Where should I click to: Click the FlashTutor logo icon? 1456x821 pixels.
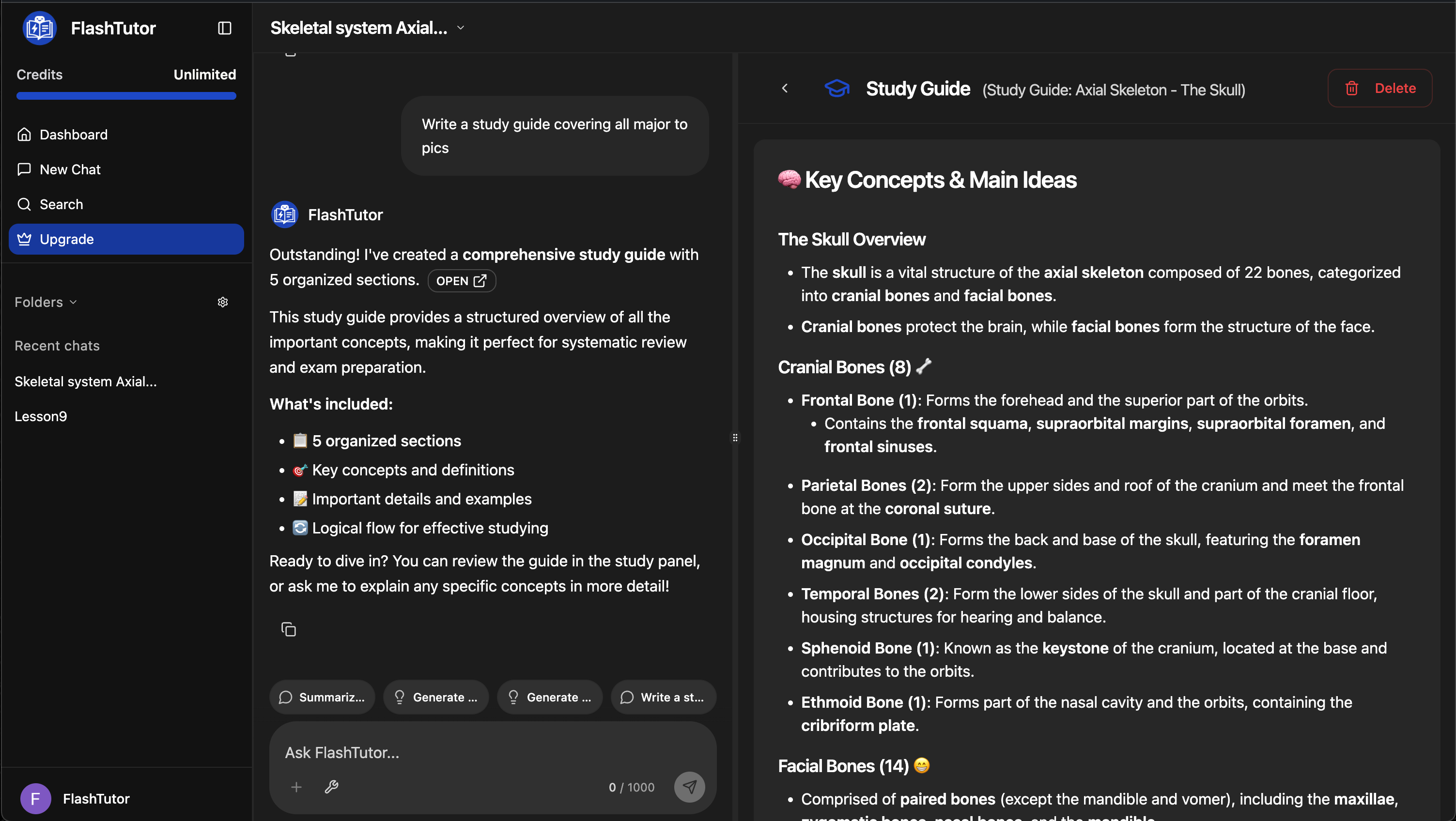pyautogui.click(x=40, y=28)
